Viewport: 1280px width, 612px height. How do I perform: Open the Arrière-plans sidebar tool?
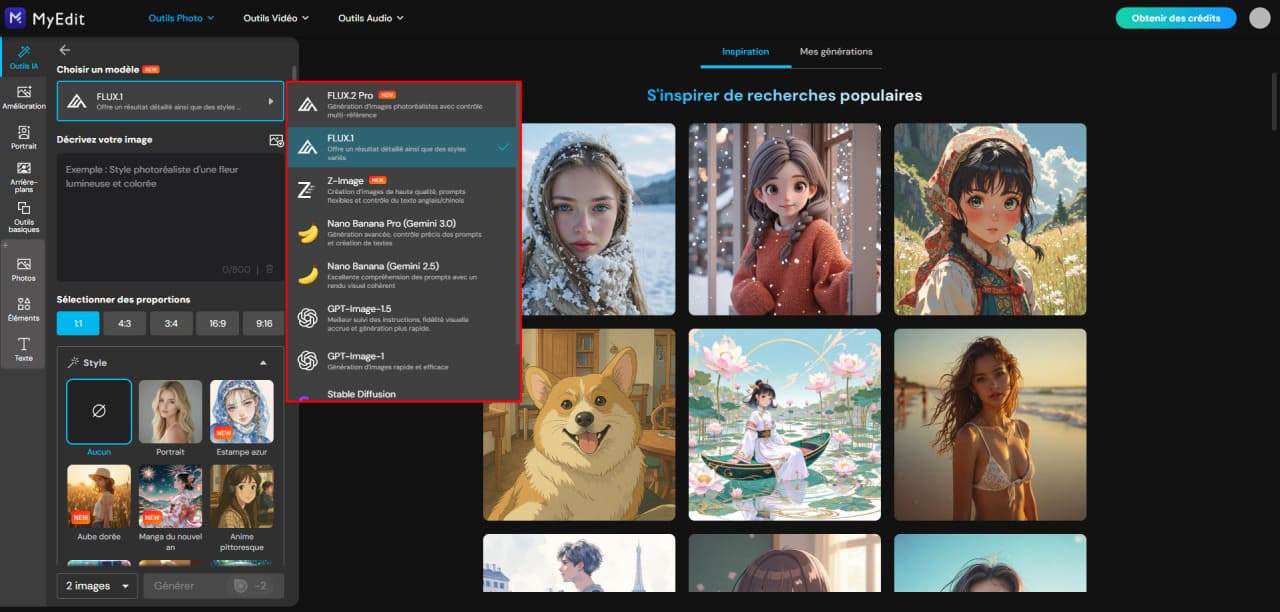(x=22, y=175)
